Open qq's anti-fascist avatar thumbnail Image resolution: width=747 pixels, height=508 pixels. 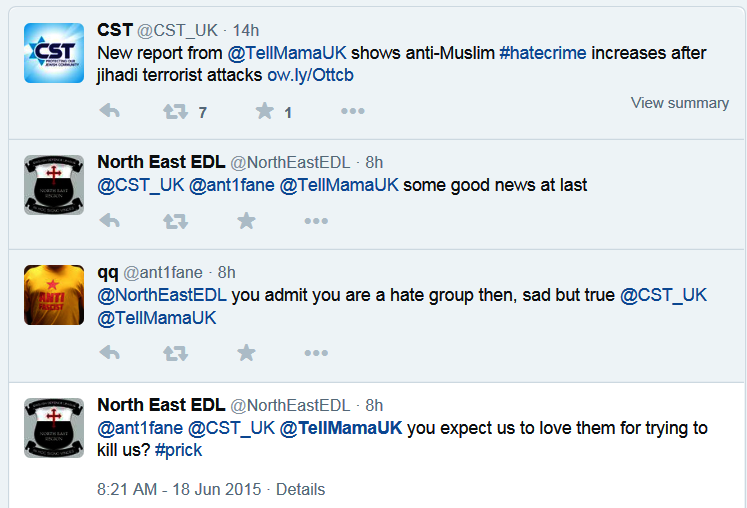point(54,295)
